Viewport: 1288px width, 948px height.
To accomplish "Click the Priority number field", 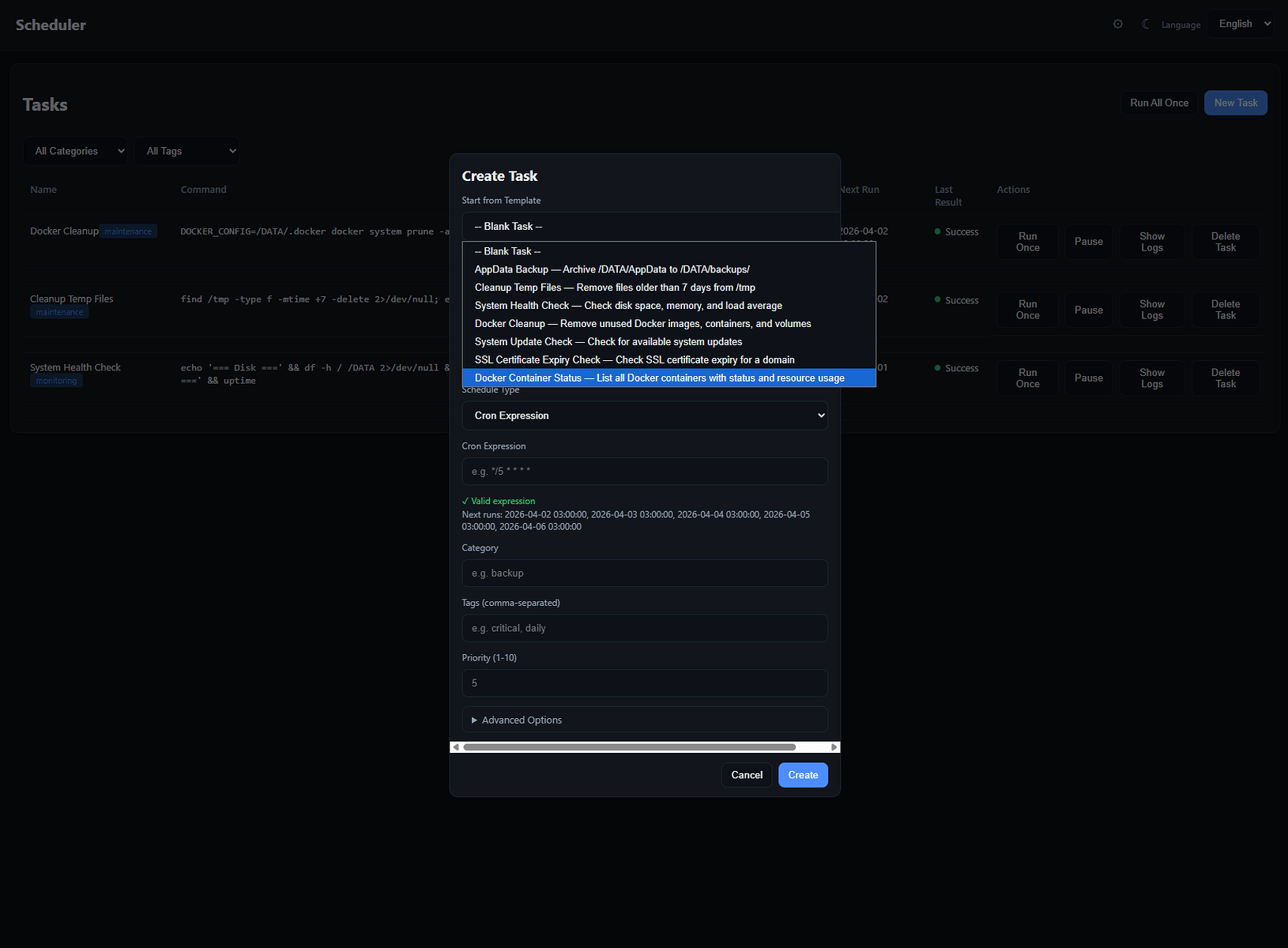I will [x=644, y=683].
